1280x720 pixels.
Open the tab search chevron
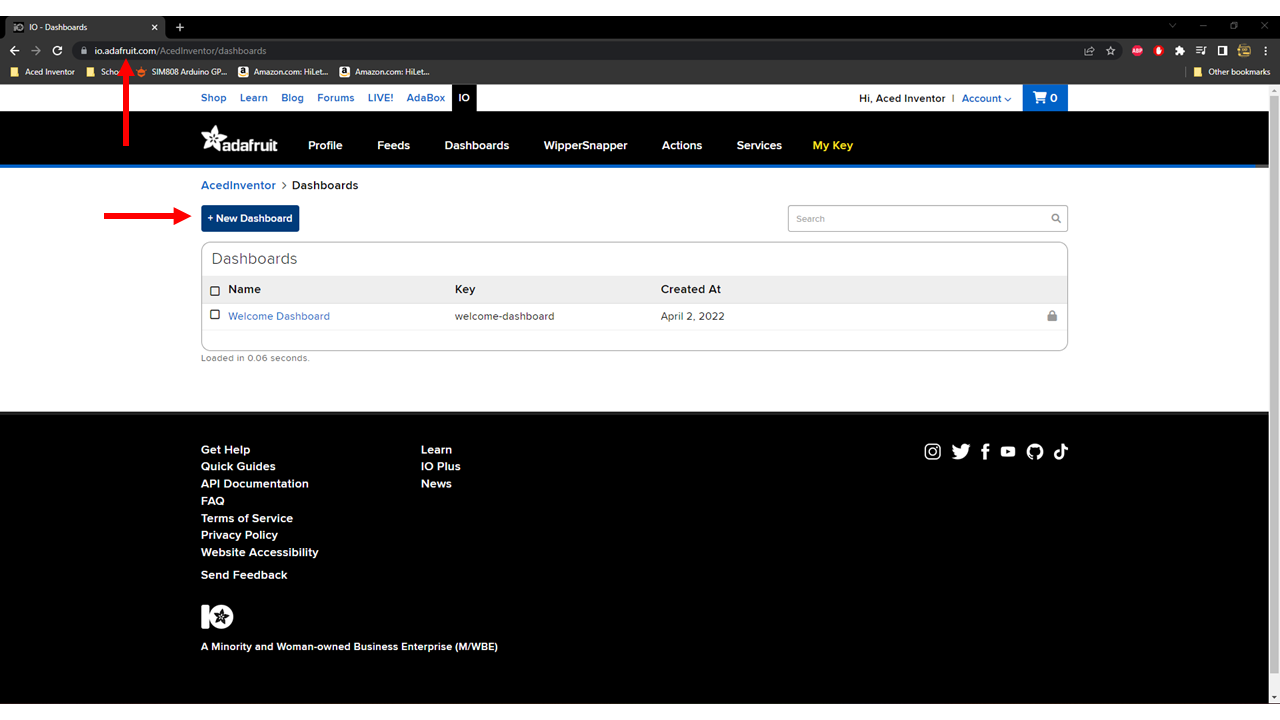[x=1172, y=26]
